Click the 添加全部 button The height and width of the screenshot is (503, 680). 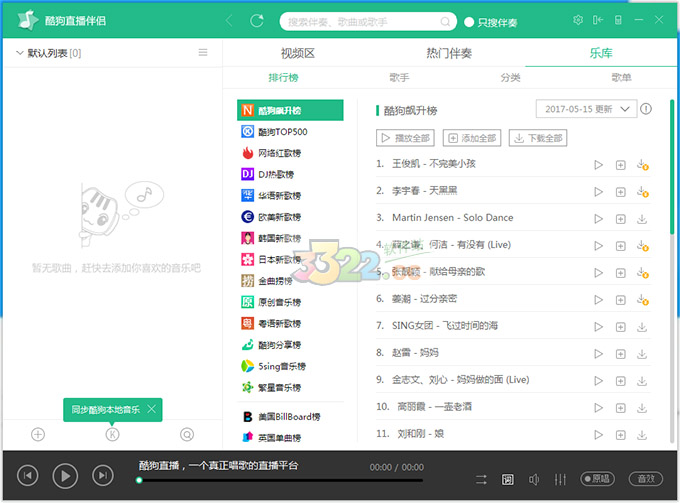(472, 138)
